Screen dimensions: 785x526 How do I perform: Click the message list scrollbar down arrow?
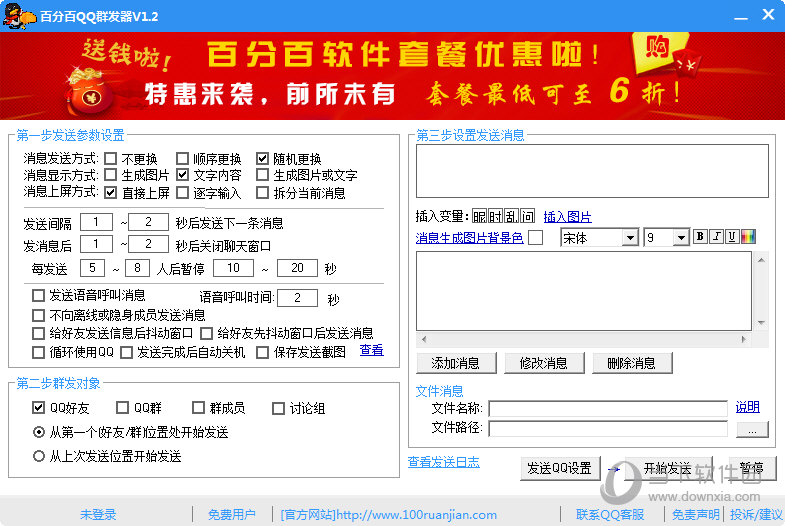click(x=761, y=323)
